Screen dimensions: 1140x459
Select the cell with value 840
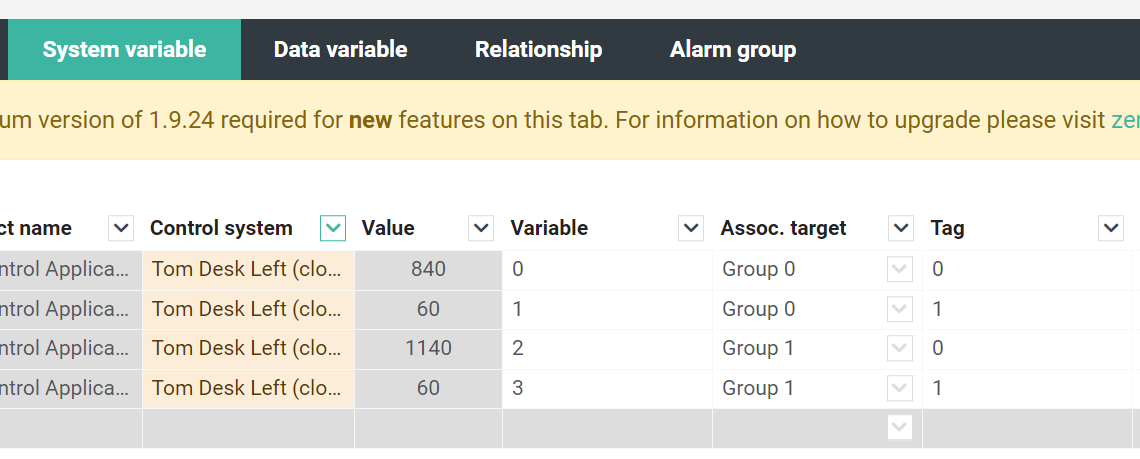pos(428,270)
